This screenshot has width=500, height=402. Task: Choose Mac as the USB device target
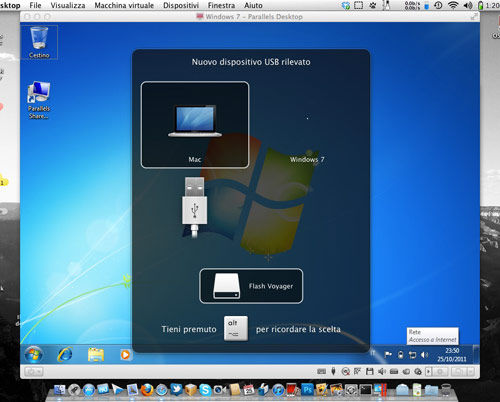pyautogui.click(x=195, y=125)
